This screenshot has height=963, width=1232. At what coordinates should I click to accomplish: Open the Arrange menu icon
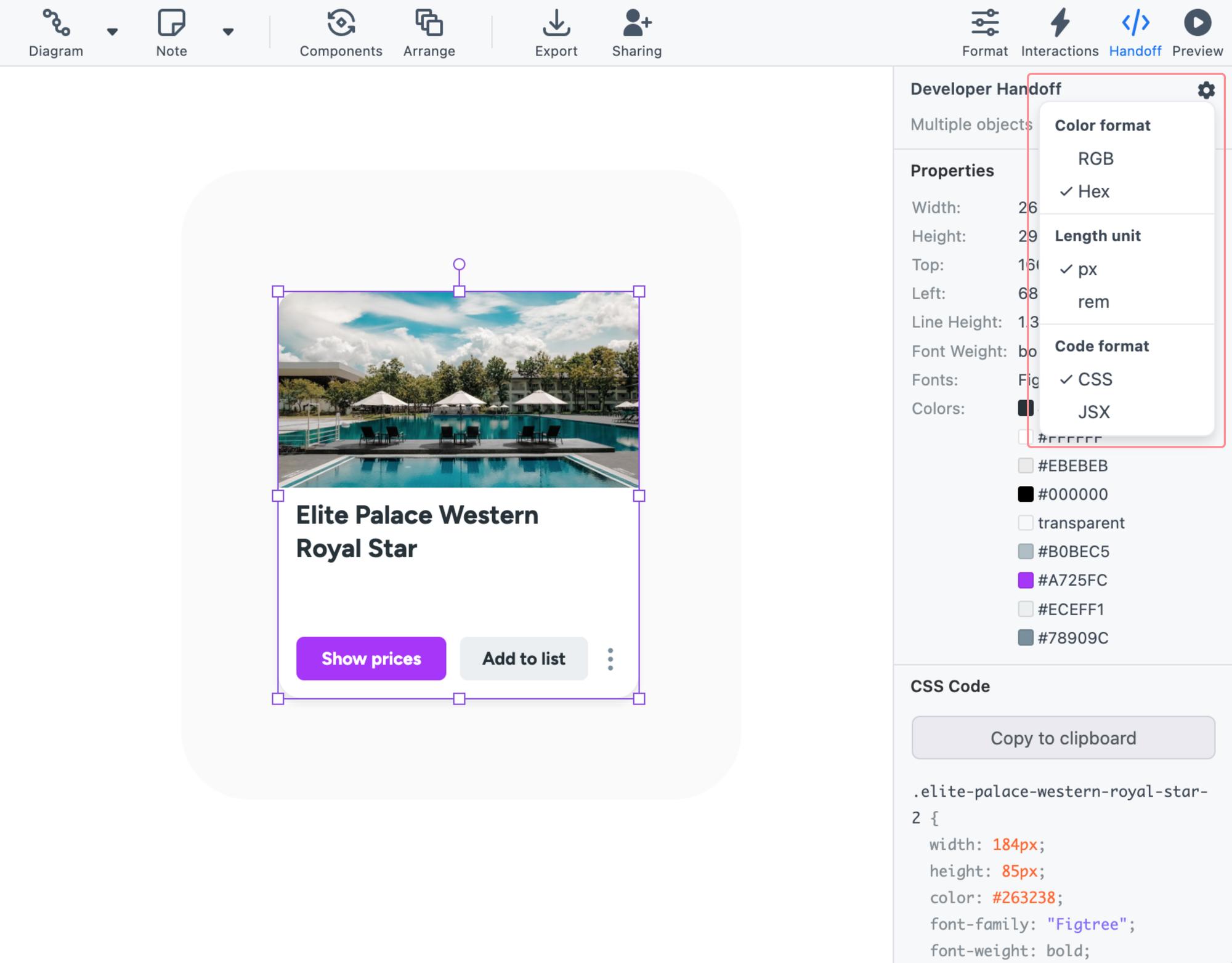(429, 23)
